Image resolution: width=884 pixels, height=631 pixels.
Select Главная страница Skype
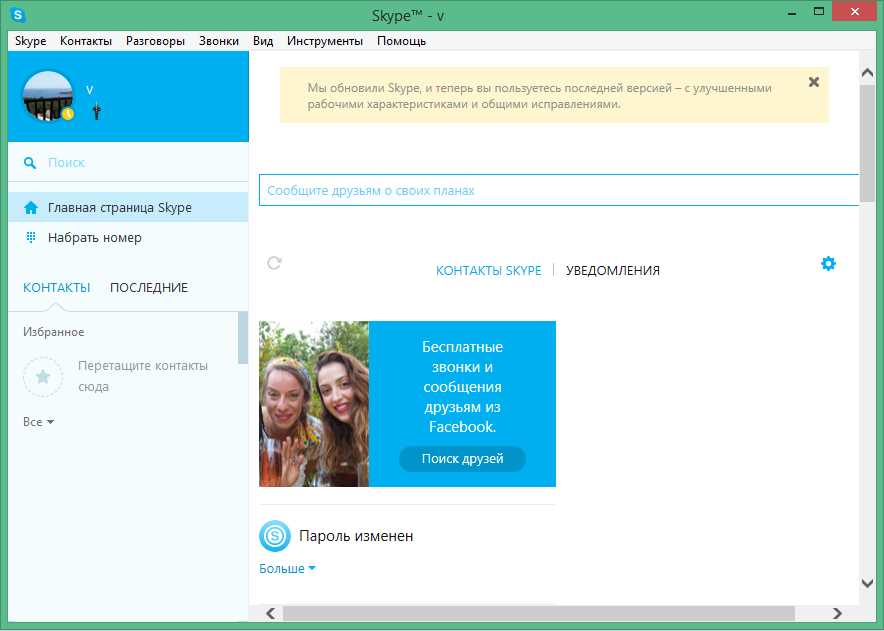click(129, 208)
